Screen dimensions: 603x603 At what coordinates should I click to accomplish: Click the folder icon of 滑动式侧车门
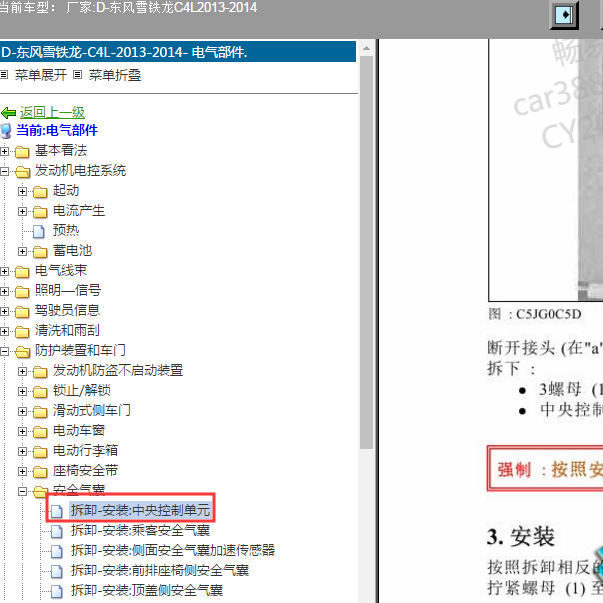40,412
